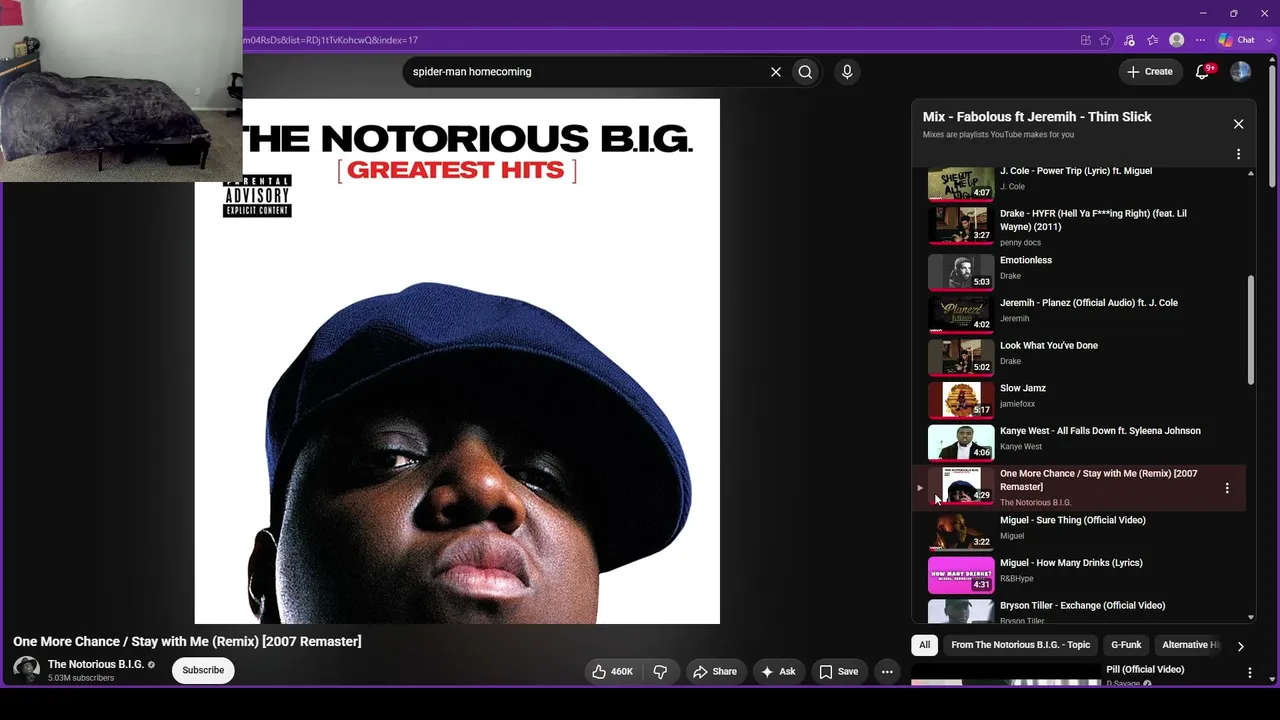The image size is (1280, 720).
Task: Select the All filter chip
Action: pyautogui.click(x=924, y=645)
